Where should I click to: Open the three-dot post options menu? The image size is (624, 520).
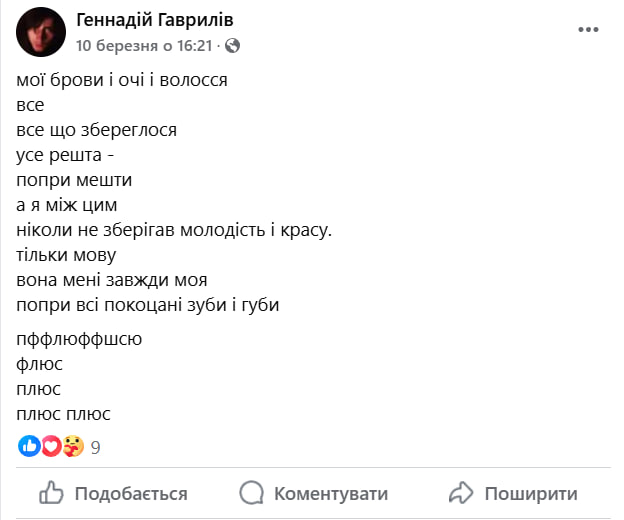[588, 30]
